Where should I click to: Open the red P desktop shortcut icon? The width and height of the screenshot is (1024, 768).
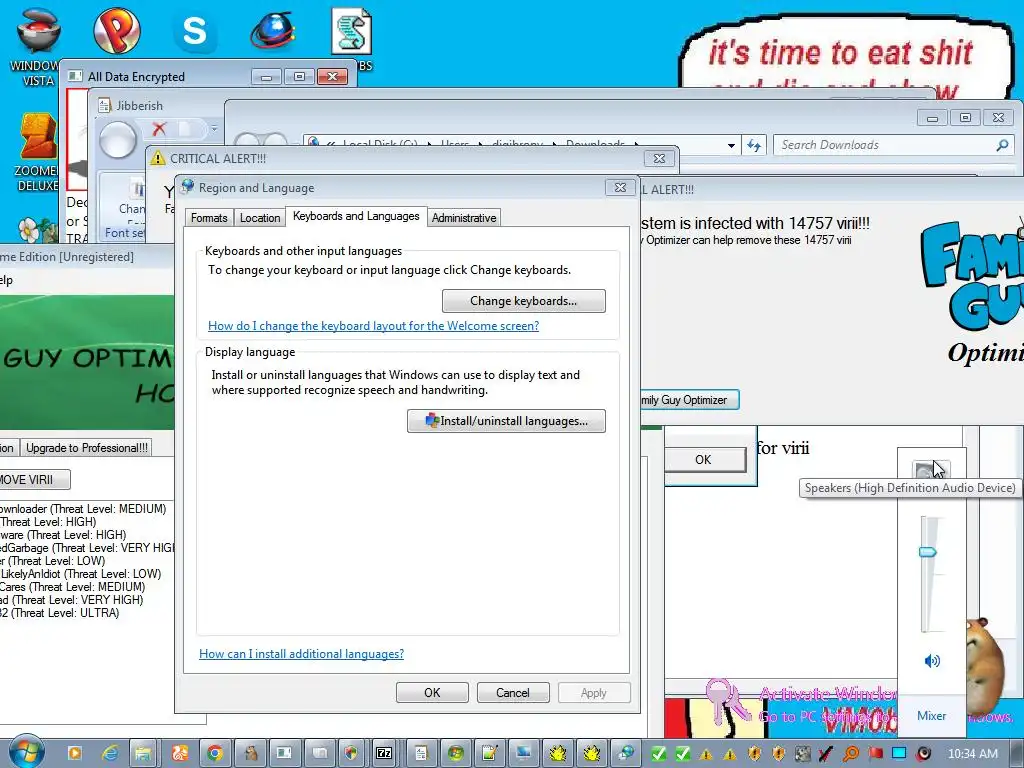(x=117, y=31)
